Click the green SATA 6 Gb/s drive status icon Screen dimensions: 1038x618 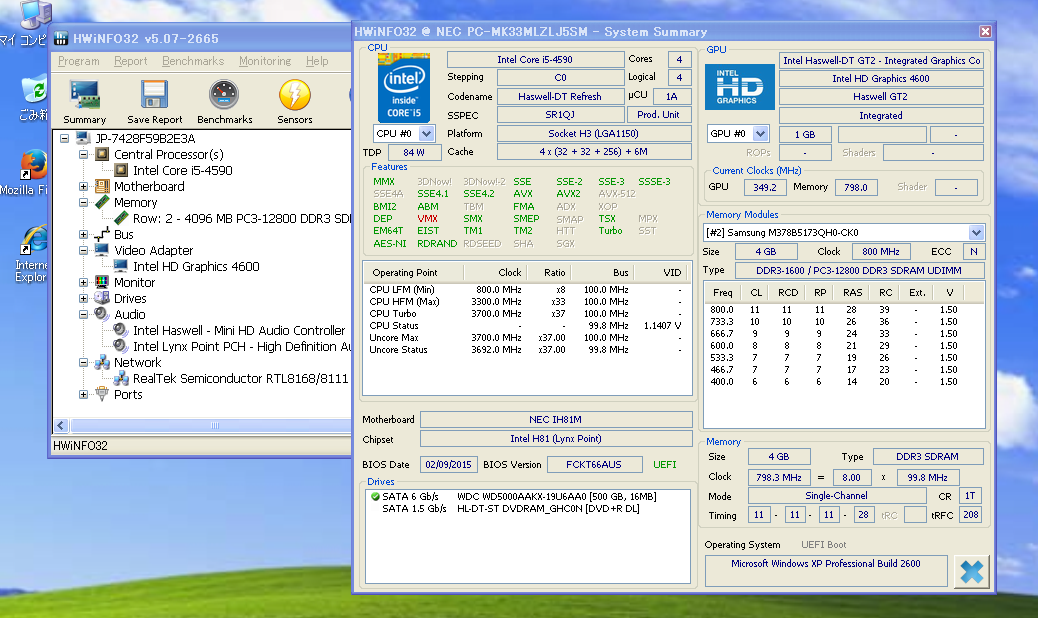pyautogui.click(x=375, y=496)
